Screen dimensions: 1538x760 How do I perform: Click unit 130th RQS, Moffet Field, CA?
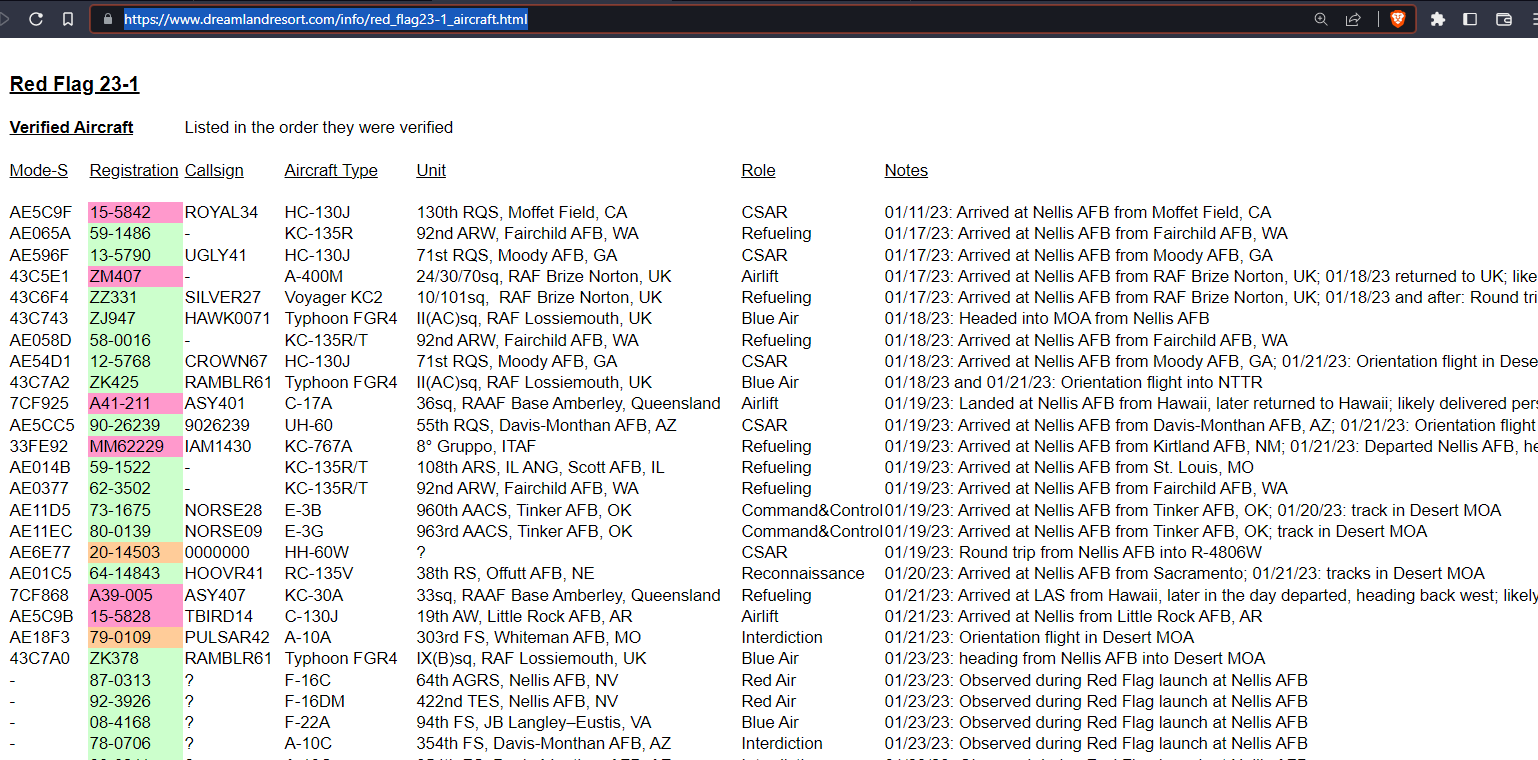point(522,212)
